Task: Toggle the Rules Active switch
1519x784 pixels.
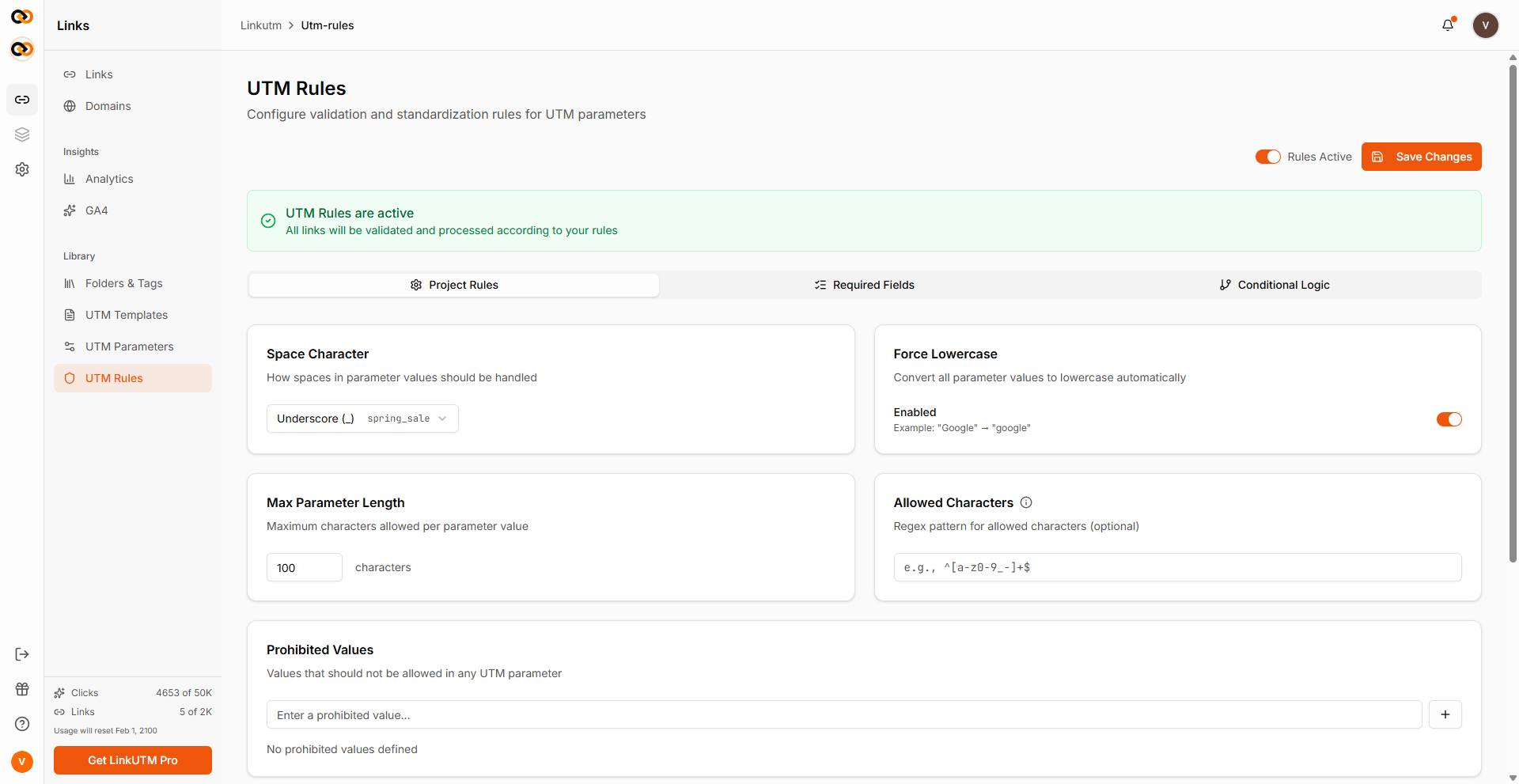Action: click(x=1268, y=157)
